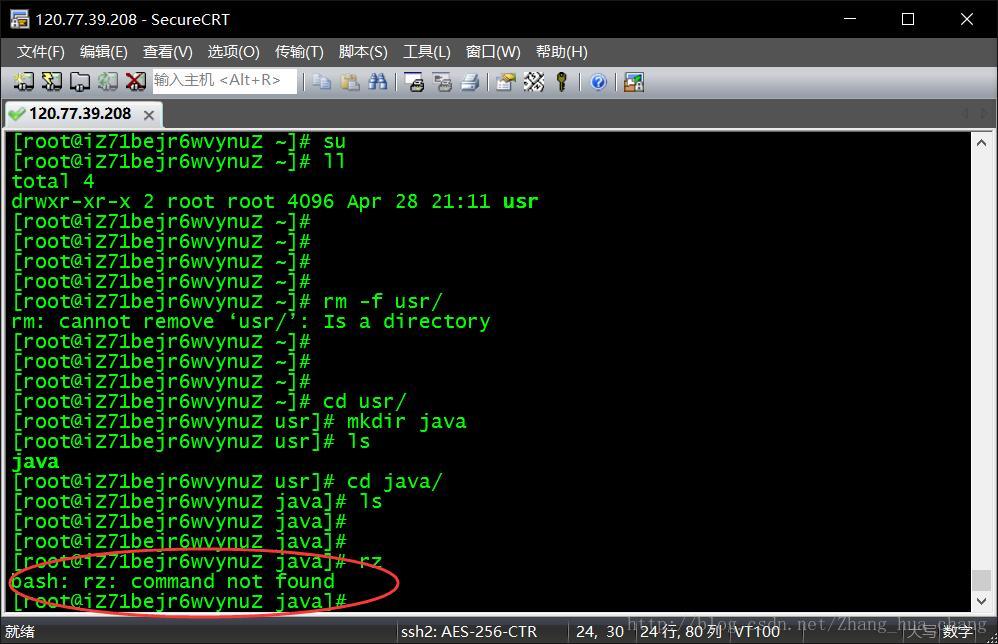Click the Print Screen toolbar icon

coord(414,81)
